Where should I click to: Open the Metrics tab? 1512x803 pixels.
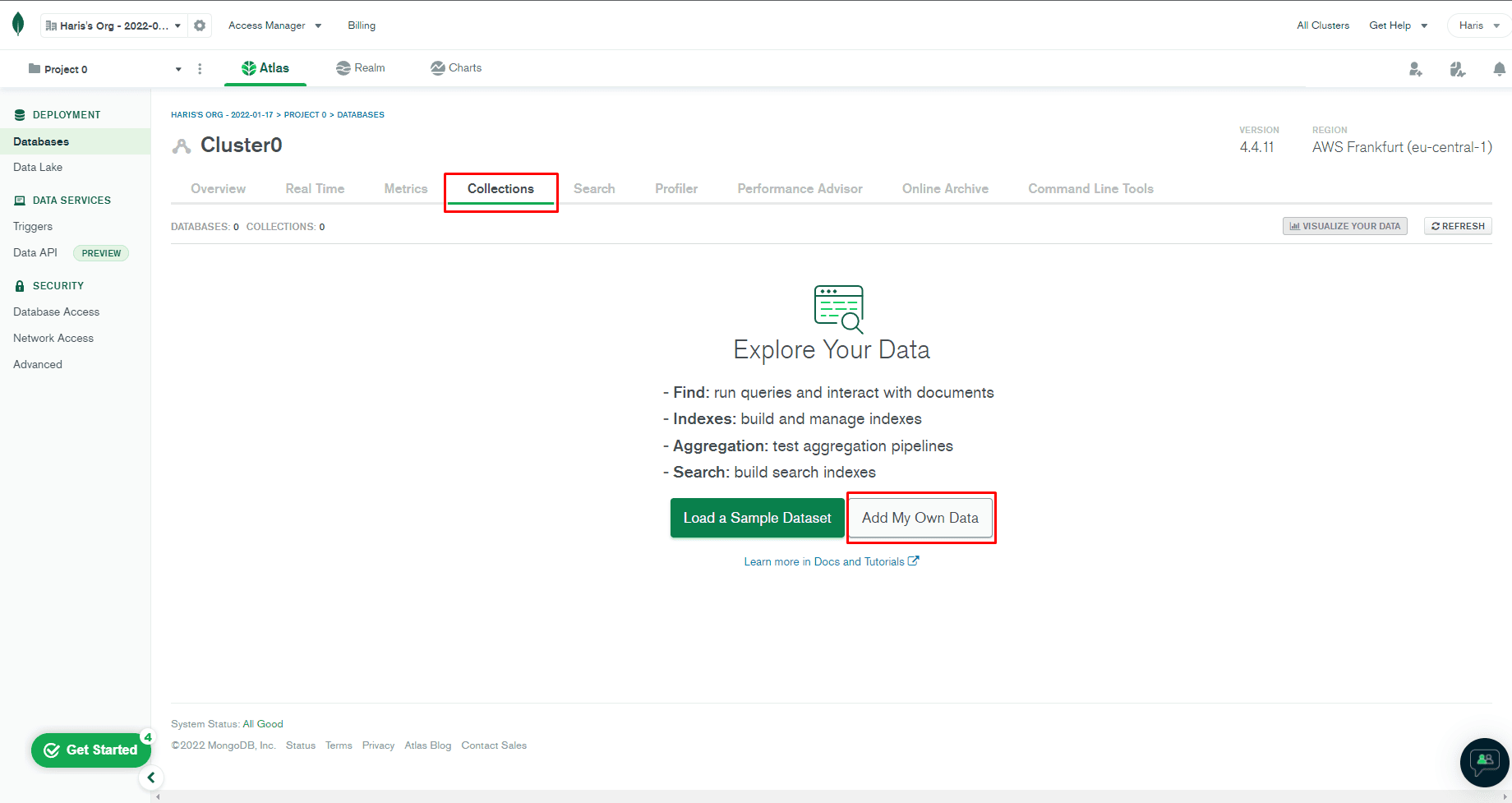pos(406,189)
